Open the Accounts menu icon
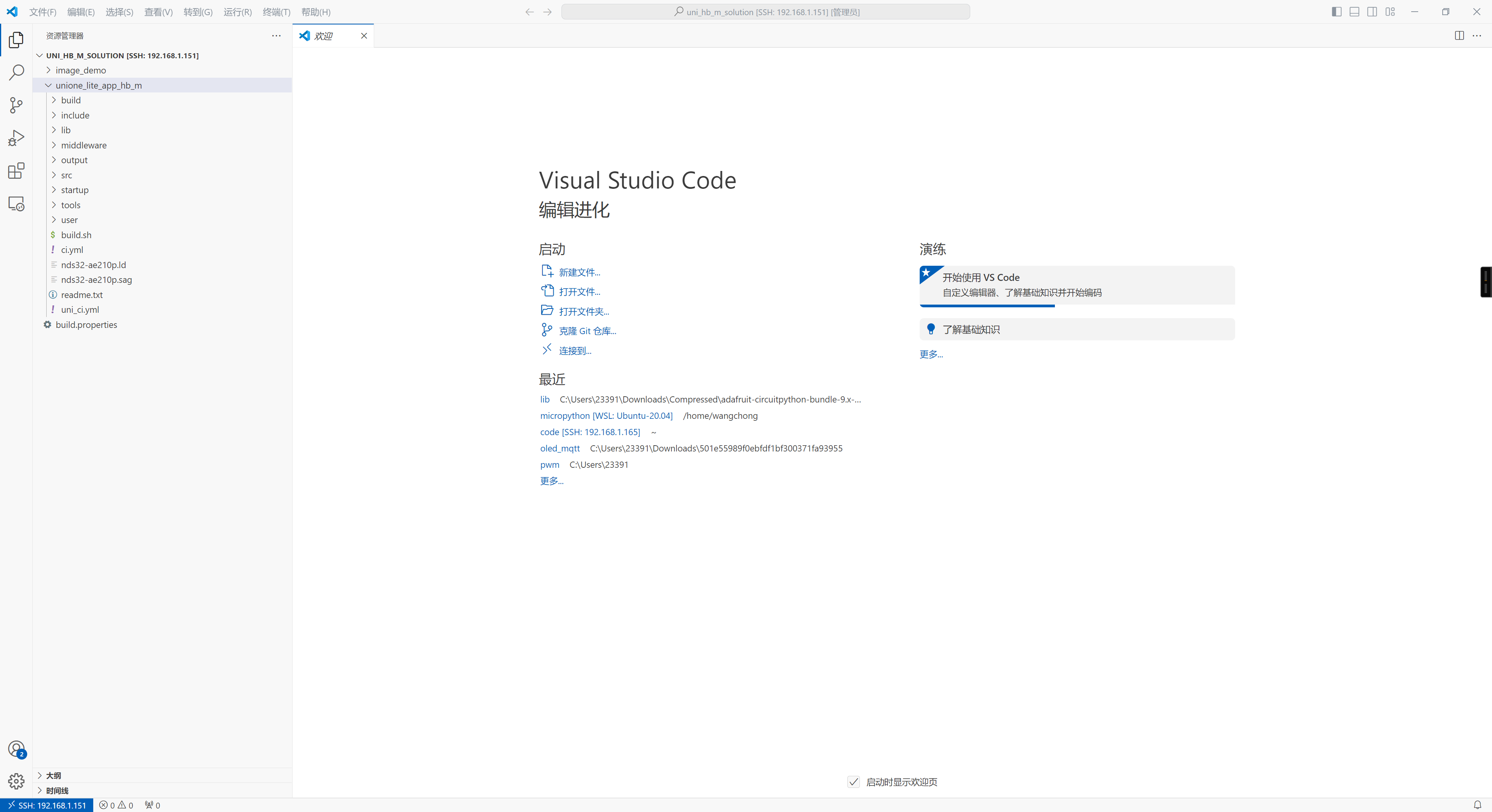This screenshot has width=1492, height=812. coord(16,749)
